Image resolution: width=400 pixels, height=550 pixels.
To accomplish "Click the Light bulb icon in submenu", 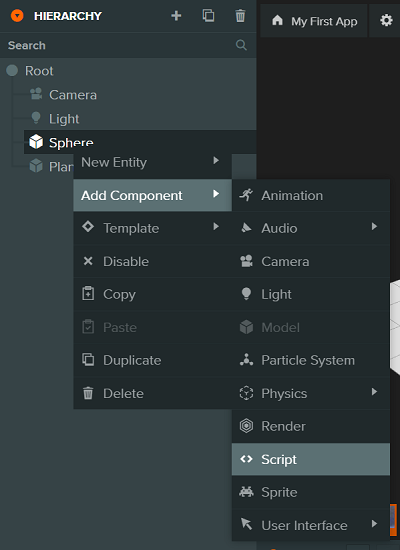I will 246,294.
